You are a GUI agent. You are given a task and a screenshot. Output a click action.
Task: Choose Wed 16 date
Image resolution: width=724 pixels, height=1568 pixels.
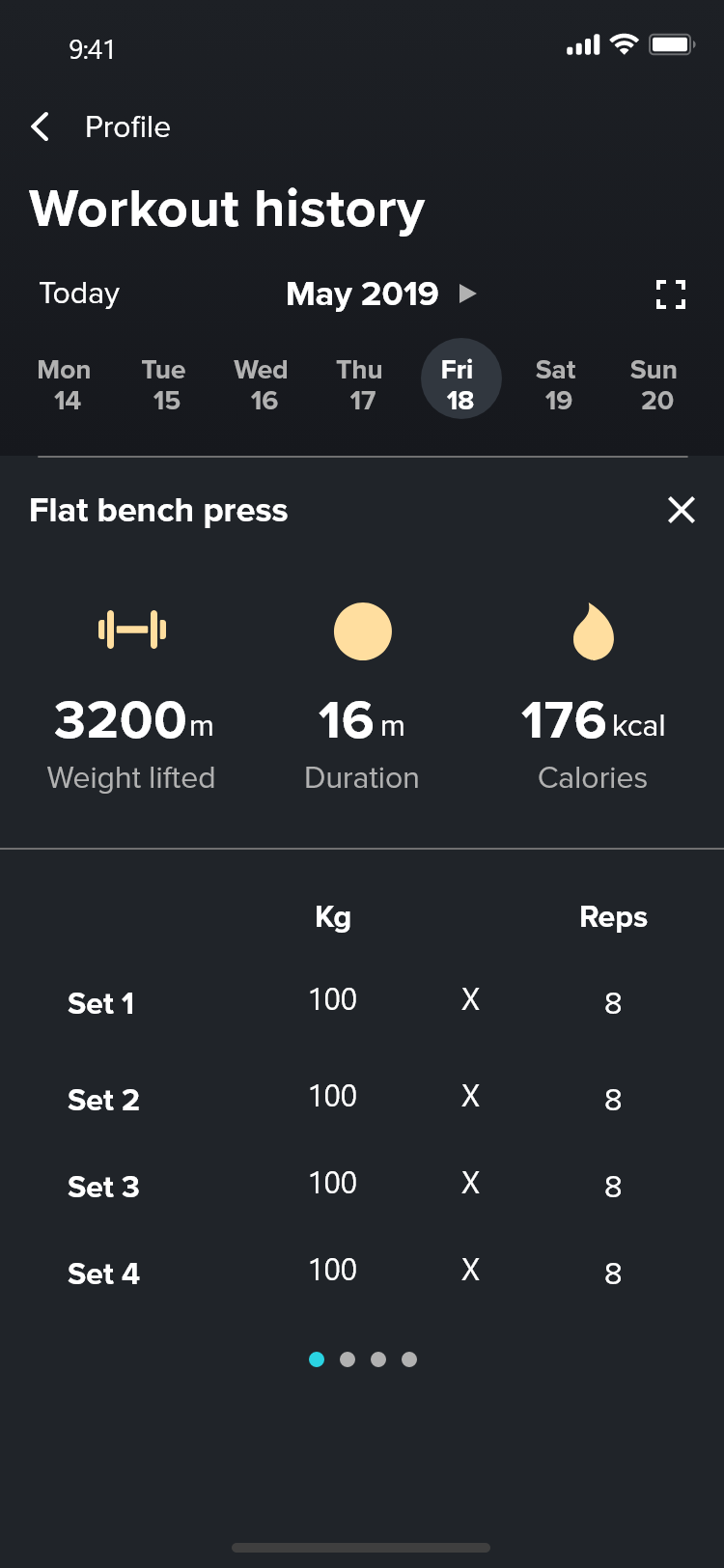coord(262,384)
